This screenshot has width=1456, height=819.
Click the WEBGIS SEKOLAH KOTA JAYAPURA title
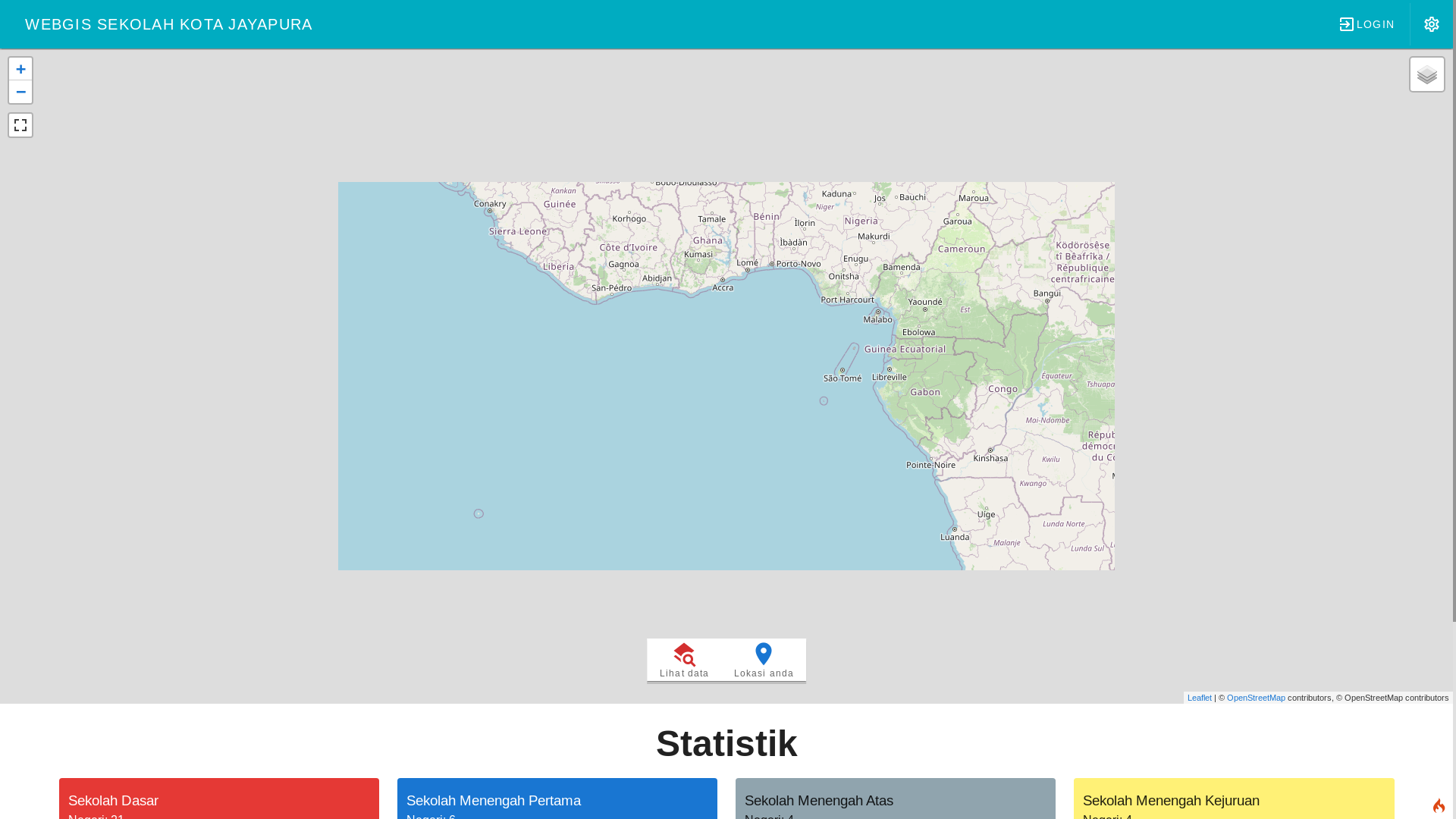tap(168, 24)
